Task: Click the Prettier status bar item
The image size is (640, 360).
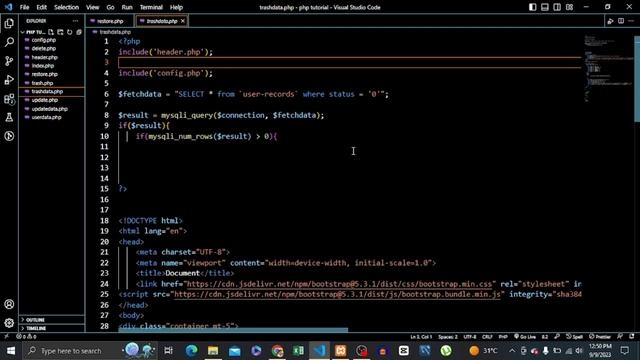Action: 600,337
